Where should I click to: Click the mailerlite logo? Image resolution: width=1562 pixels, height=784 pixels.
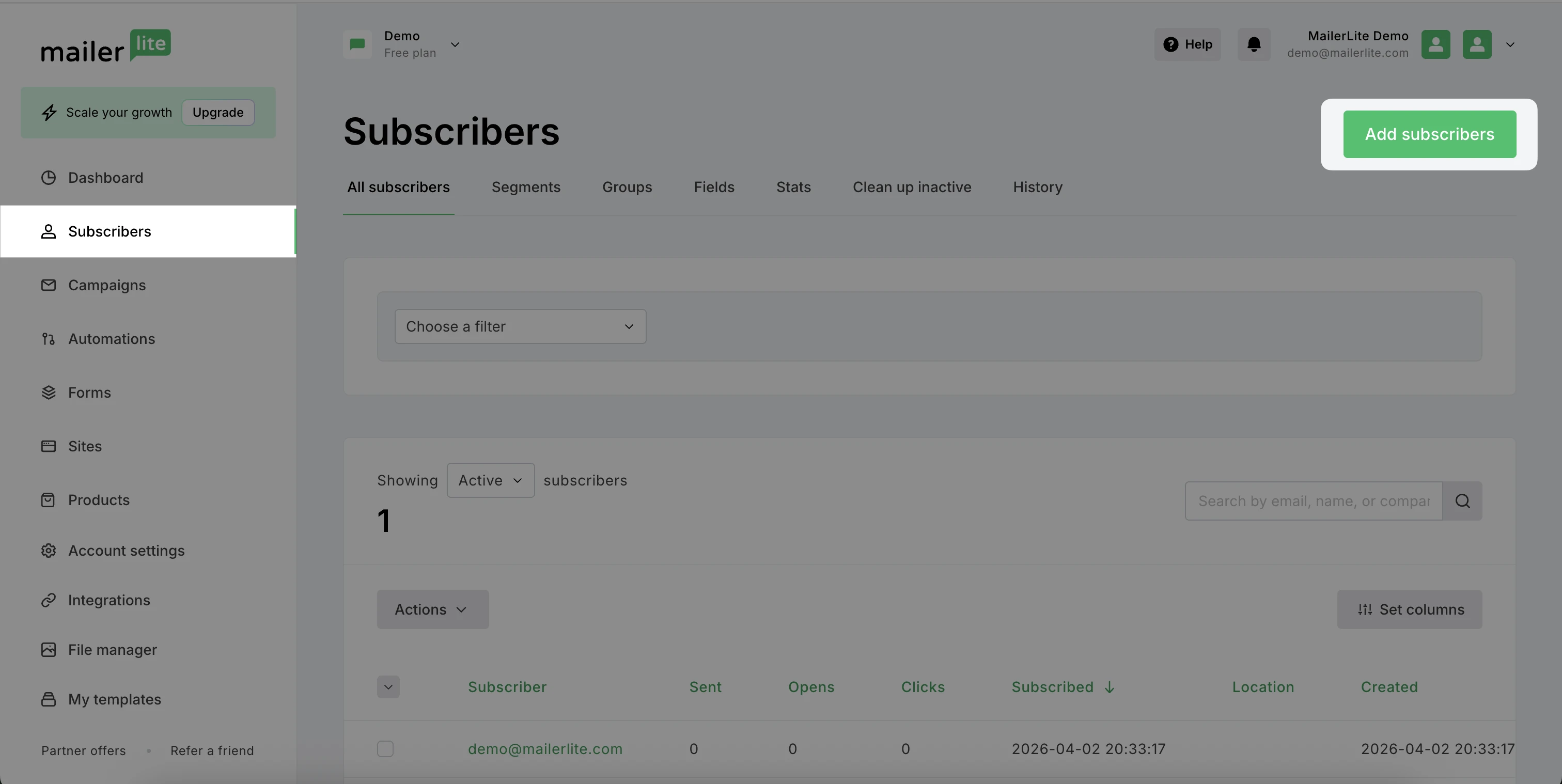pyautogui.click(x=106, y=46)
